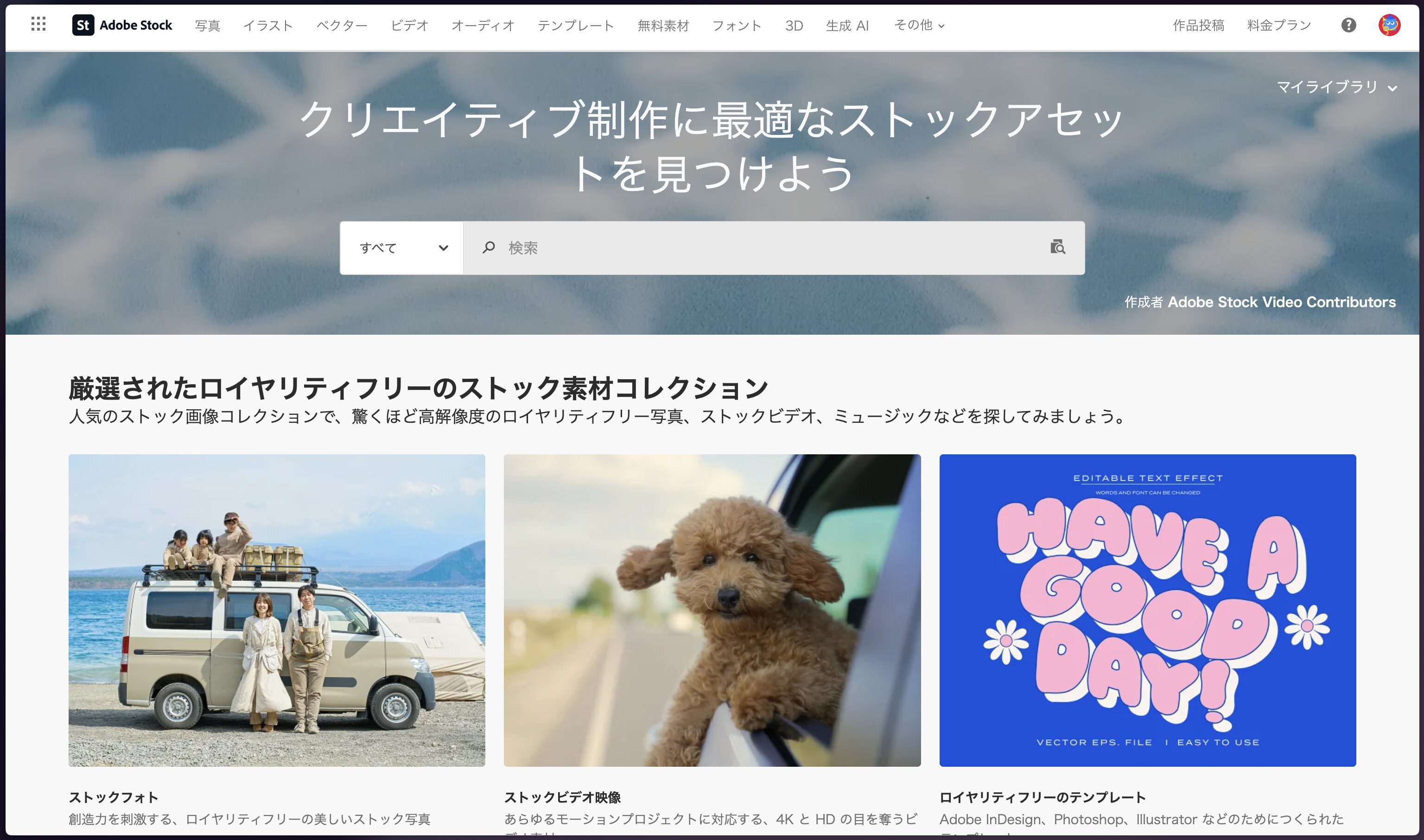Image resolution: width=1424 pixels, height=840 pixels.
Task: Open the 生成 AI menu item
Action: [847, 25]
